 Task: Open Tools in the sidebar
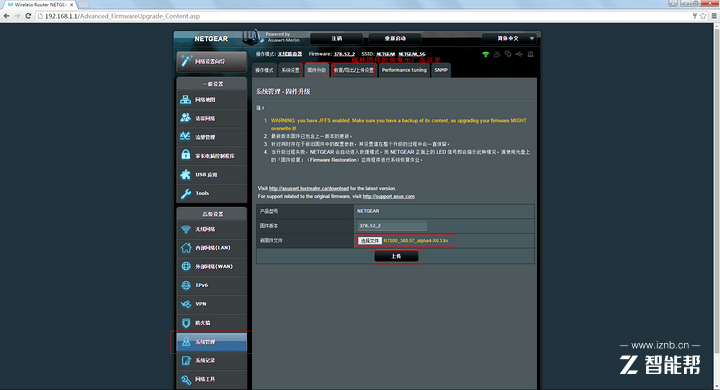coord(212,193)
